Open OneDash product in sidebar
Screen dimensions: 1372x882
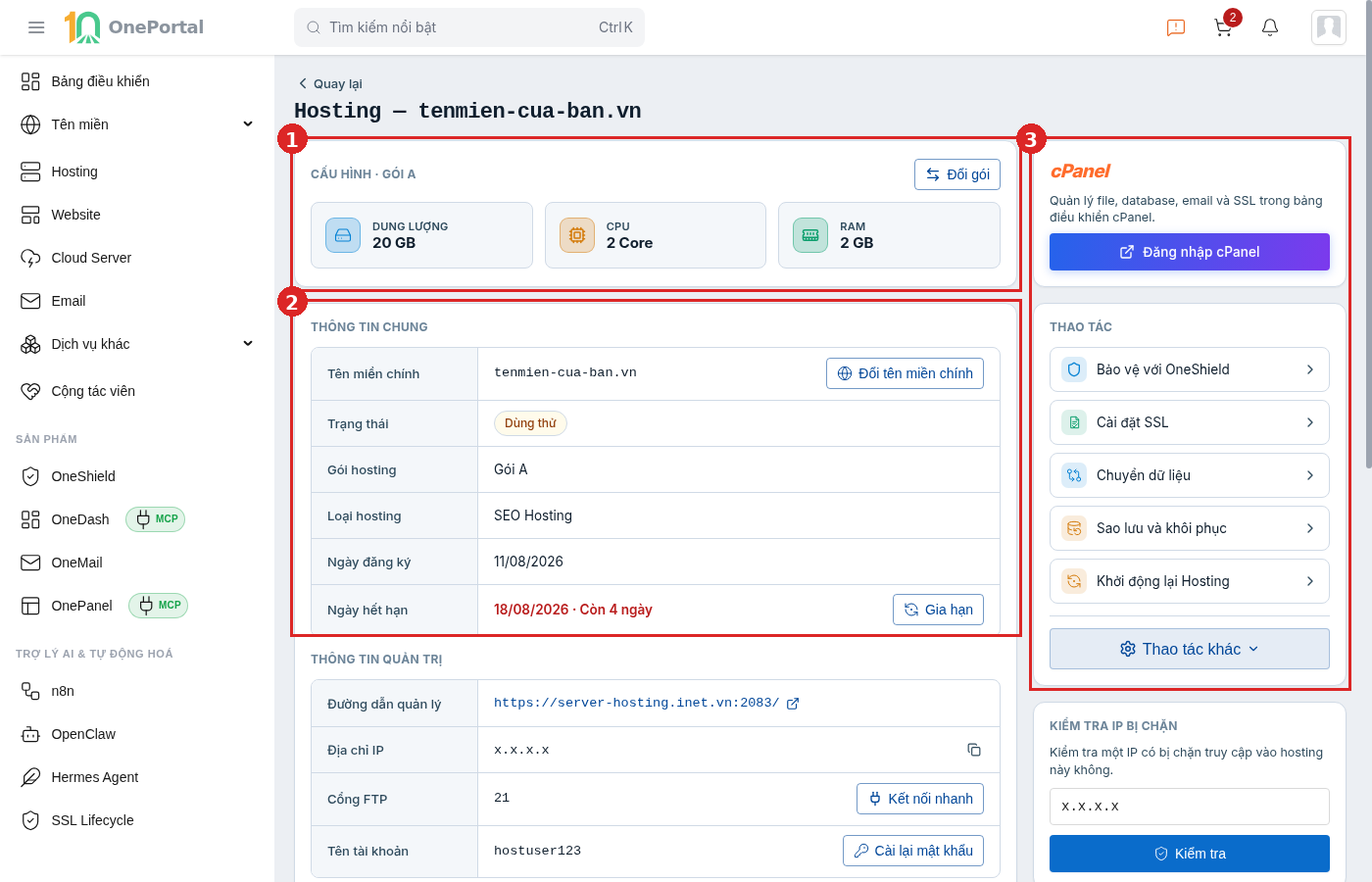point(80,519)
